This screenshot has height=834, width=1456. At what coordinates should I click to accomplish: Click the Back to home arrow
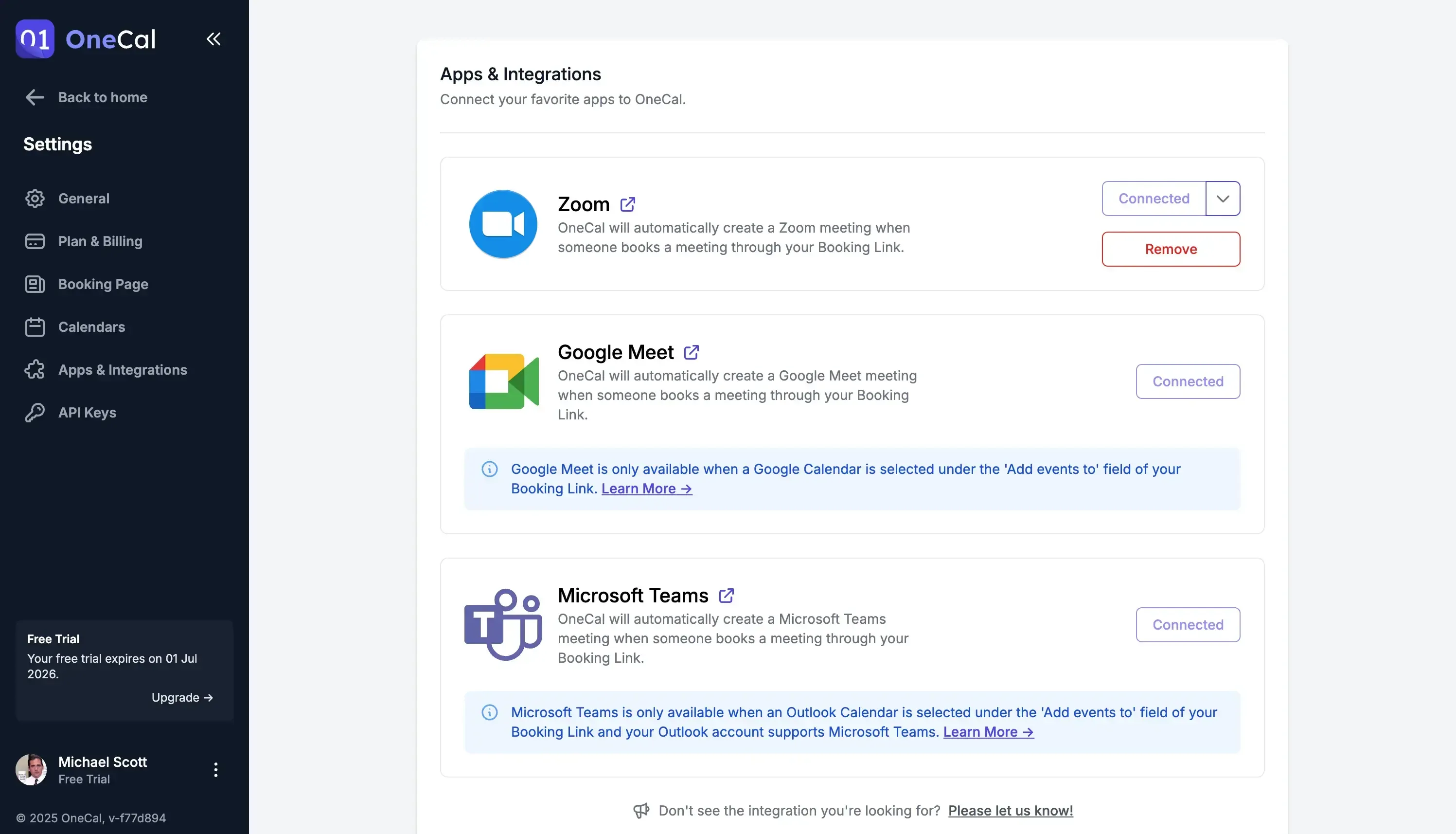point(35,97)
